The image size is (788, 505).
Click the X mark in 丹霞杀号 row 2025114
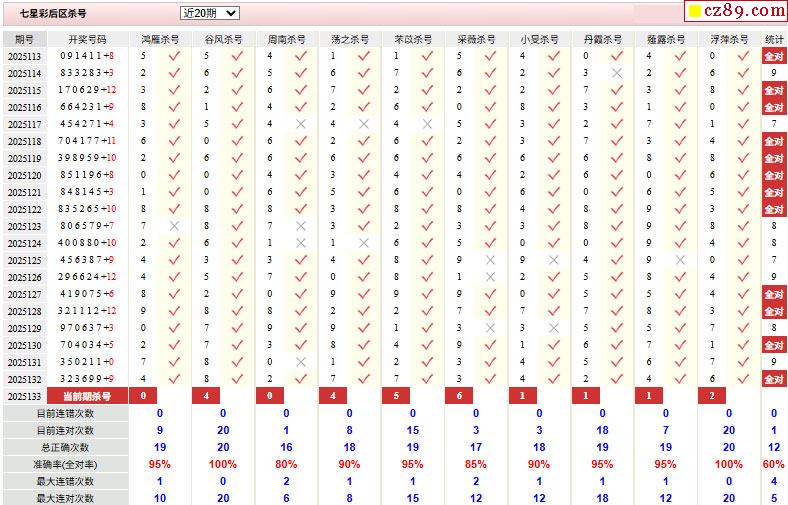coord(616,73)
